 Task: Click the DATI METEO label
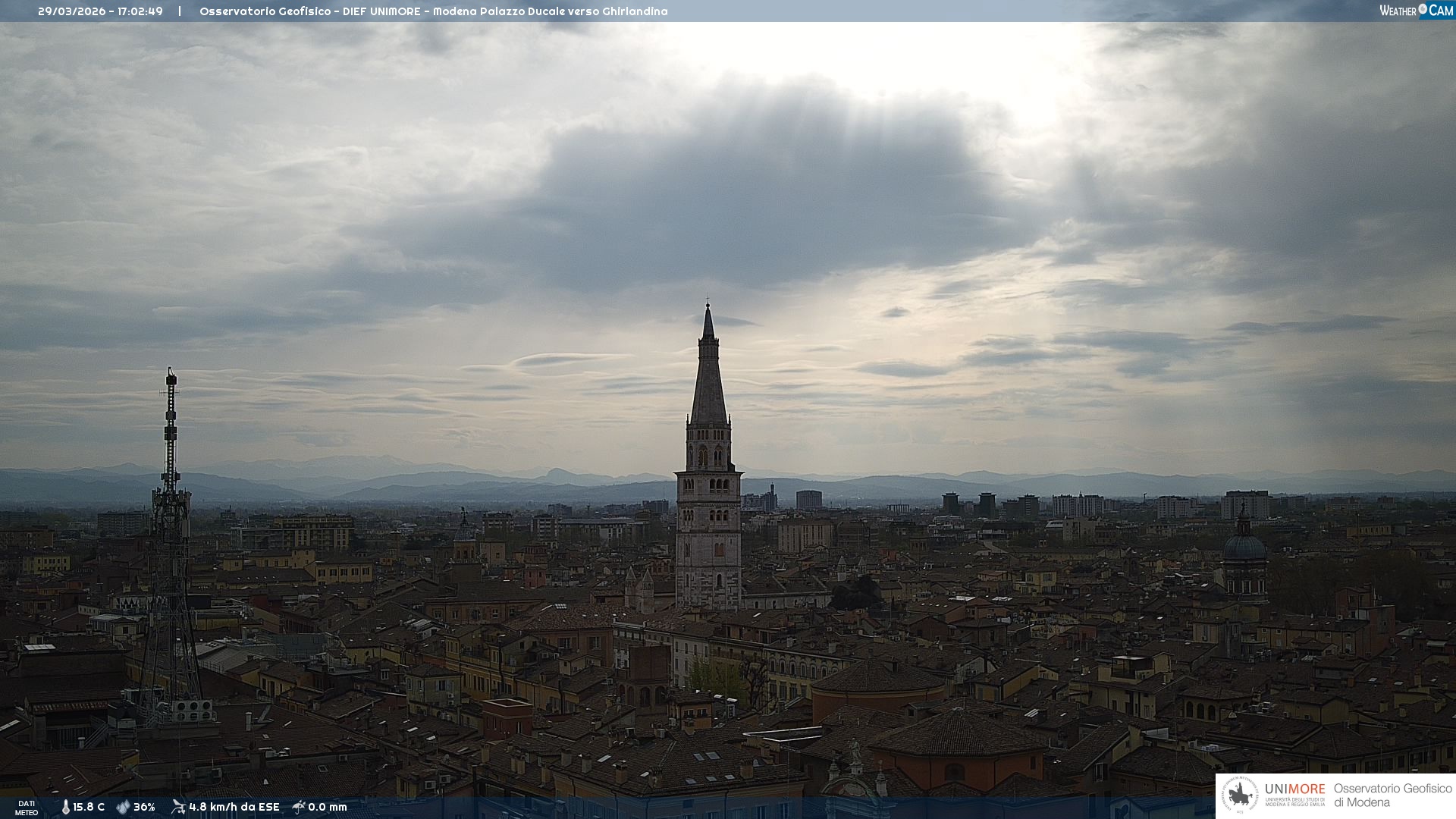click(27, 808)
